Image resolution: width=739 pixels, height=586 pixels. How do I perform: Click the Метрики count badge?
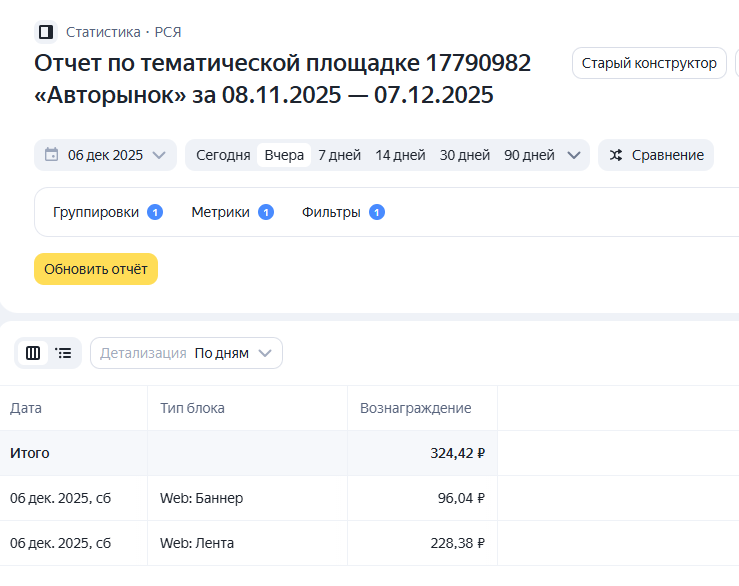(x=265, y=212)
